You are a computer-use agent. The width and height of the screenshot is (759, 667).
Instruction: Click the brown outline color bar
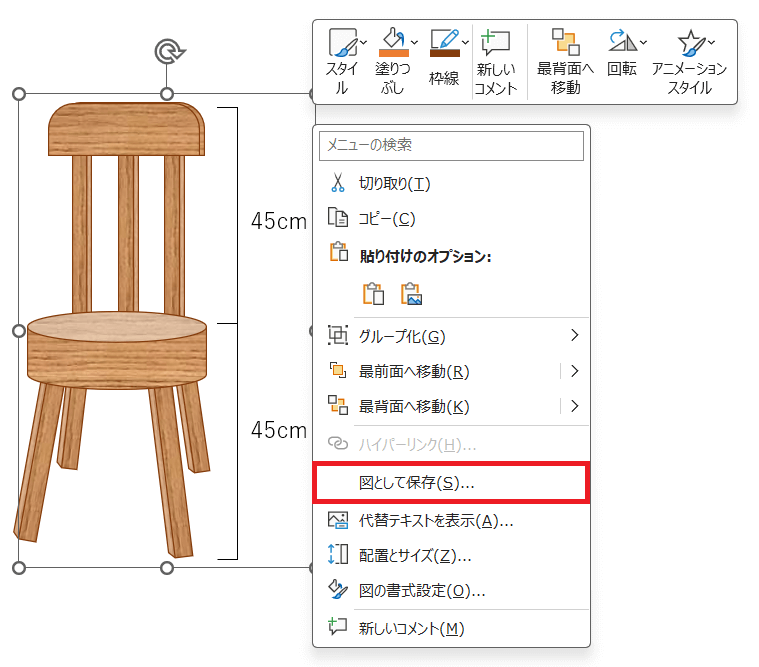point(445,53)
